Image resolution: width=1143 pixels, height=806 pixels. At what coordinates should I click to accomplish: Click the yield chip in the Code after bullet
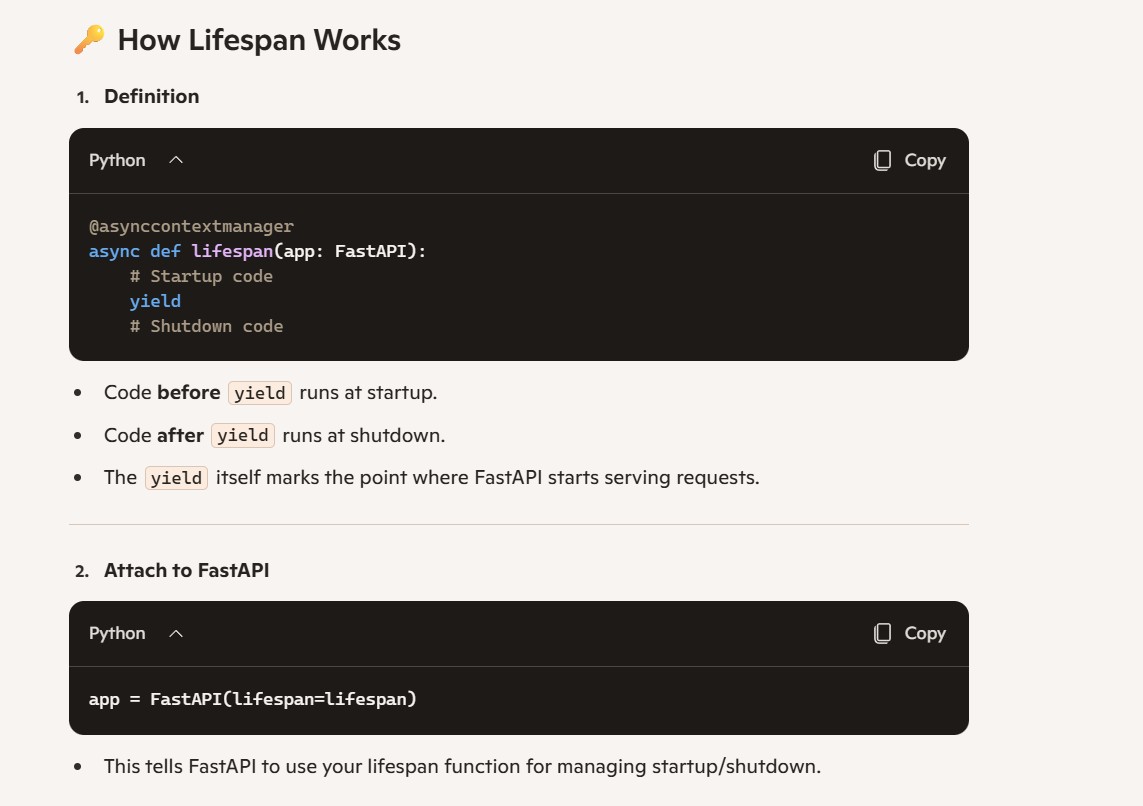pyautogui.click(x=243, y=435)
